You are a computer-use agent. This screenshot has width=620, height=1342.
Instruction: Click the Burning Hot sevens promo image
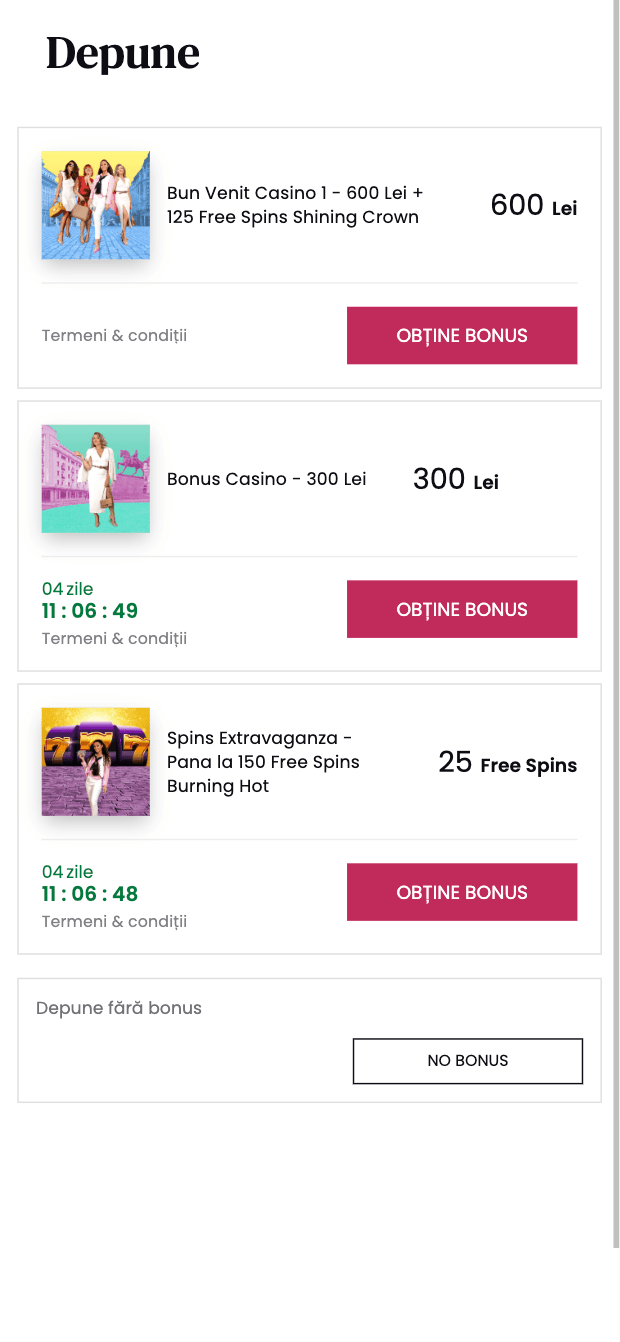[95, 761]
